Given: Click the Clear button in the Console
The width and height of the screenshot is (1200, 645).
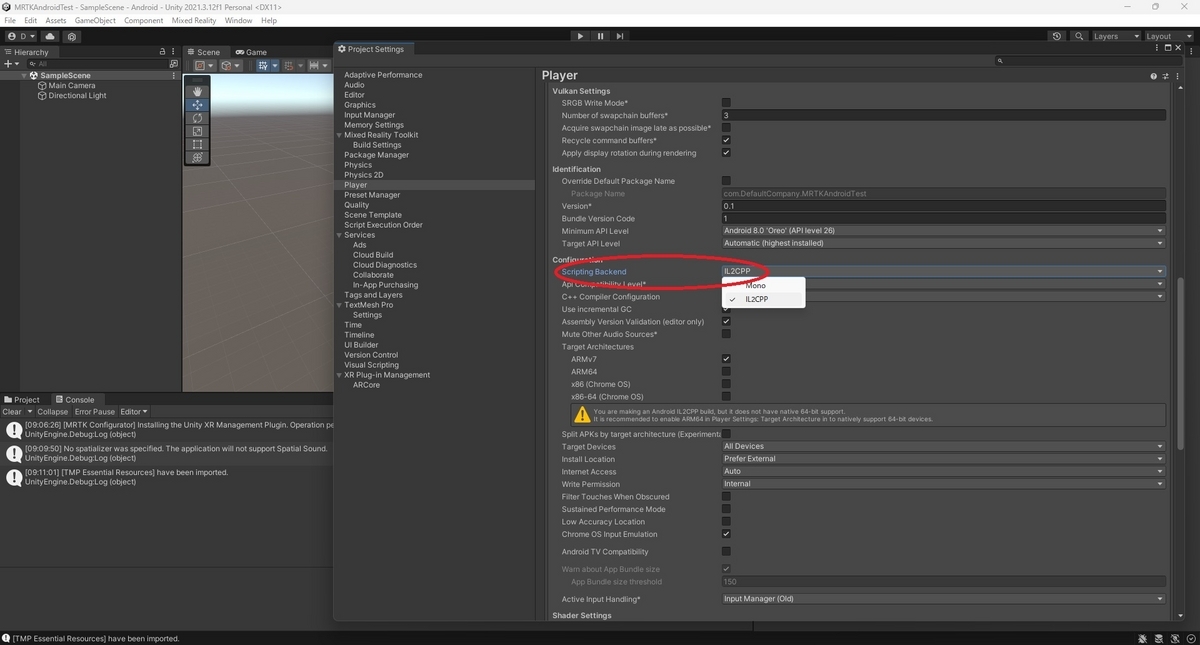Looking at the screenshot, I should 13,411.
